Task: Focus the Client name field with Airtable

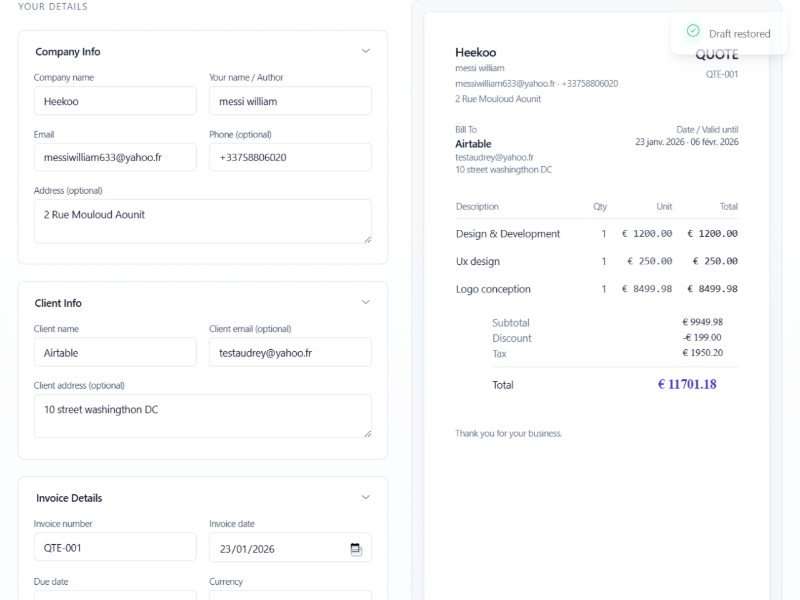Action: (115, 352)
